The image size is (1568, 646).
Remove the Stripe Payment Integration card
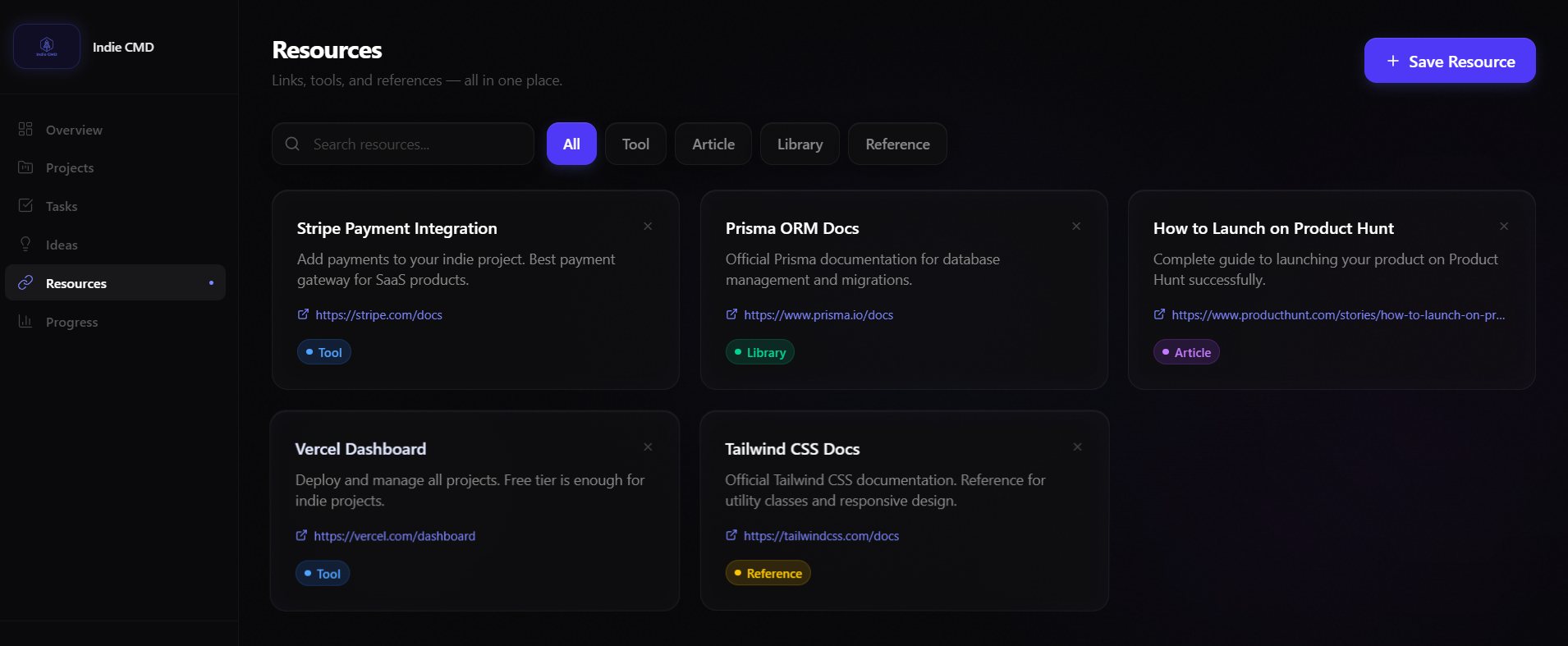(x=648, y=226)
